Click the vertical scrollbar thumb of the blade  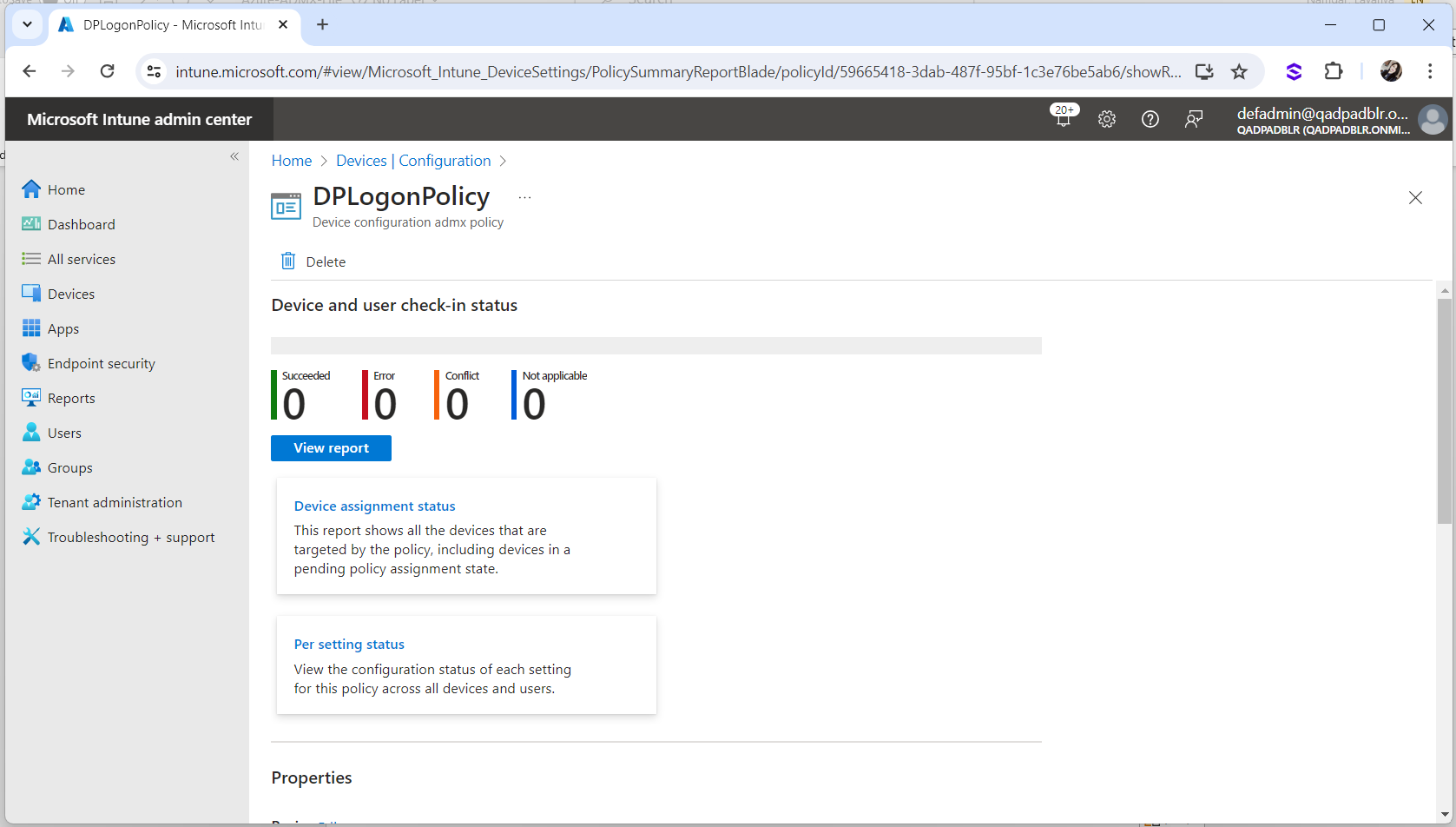click(1445, 411)
